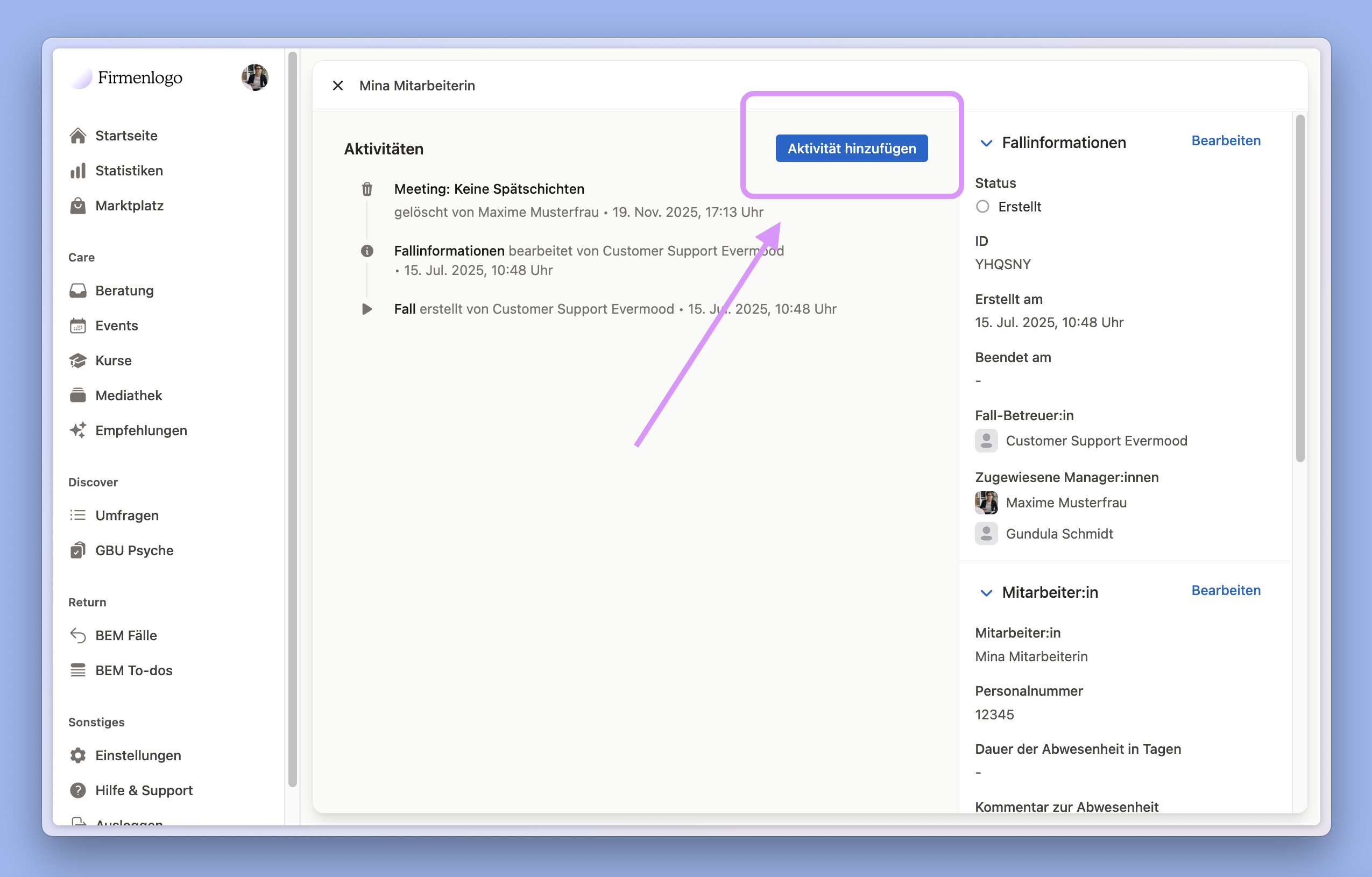The image size is (1372, 877).
Task: Open BEM Fälle in sidebar
Action: 126,635
